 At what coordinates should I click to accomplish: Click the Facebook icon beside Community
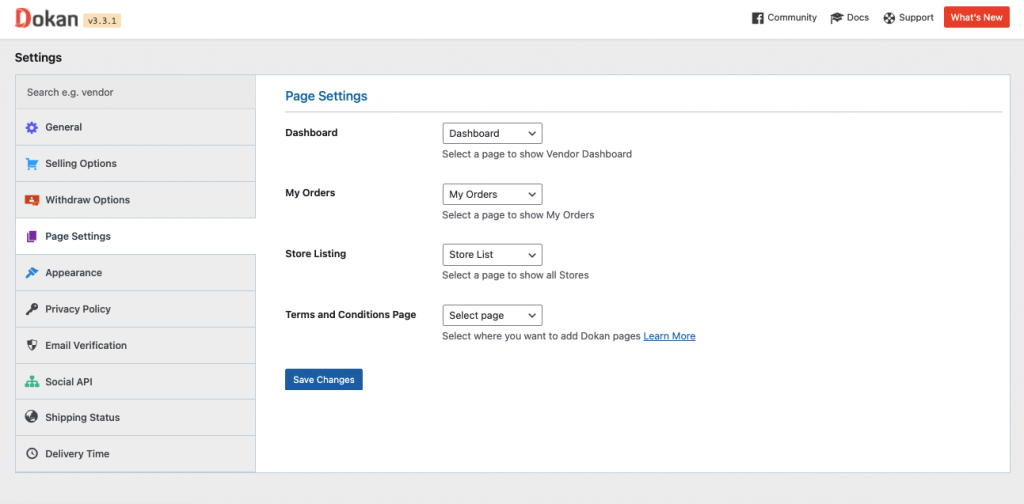(x=758, y=18)
